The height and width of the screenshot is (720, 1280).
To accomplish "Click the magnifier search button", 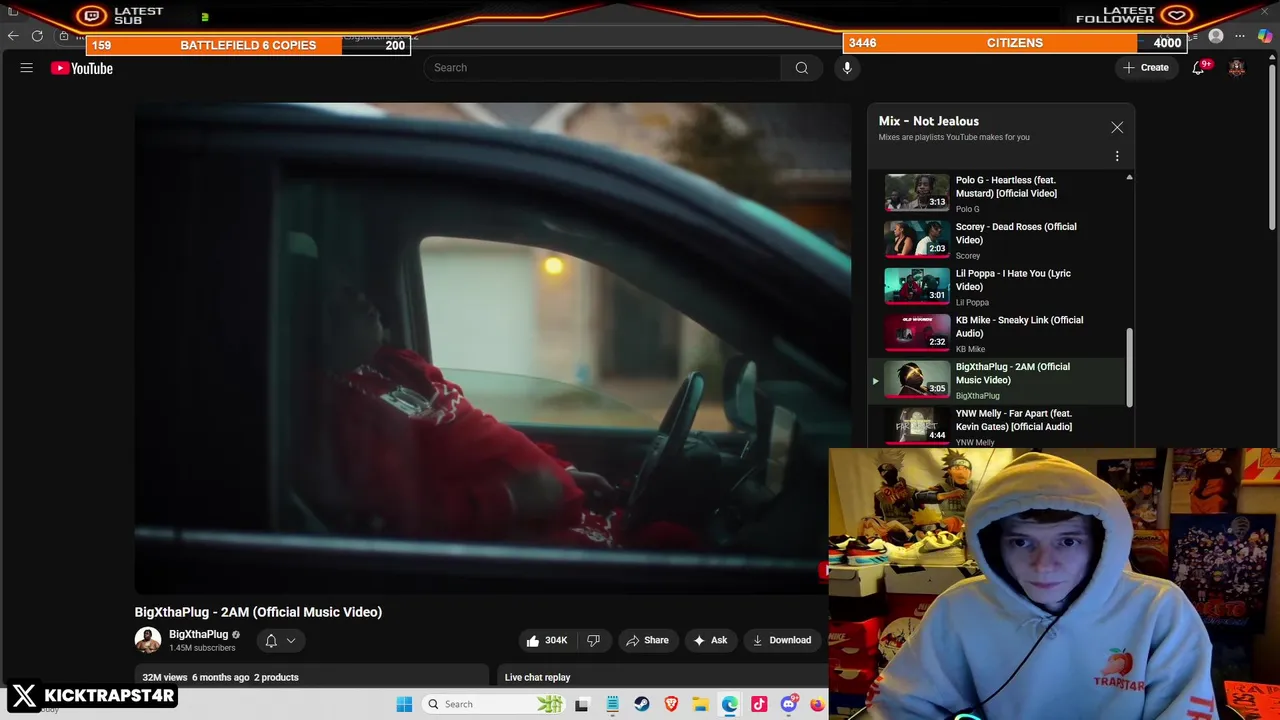I will coord(802,68).
